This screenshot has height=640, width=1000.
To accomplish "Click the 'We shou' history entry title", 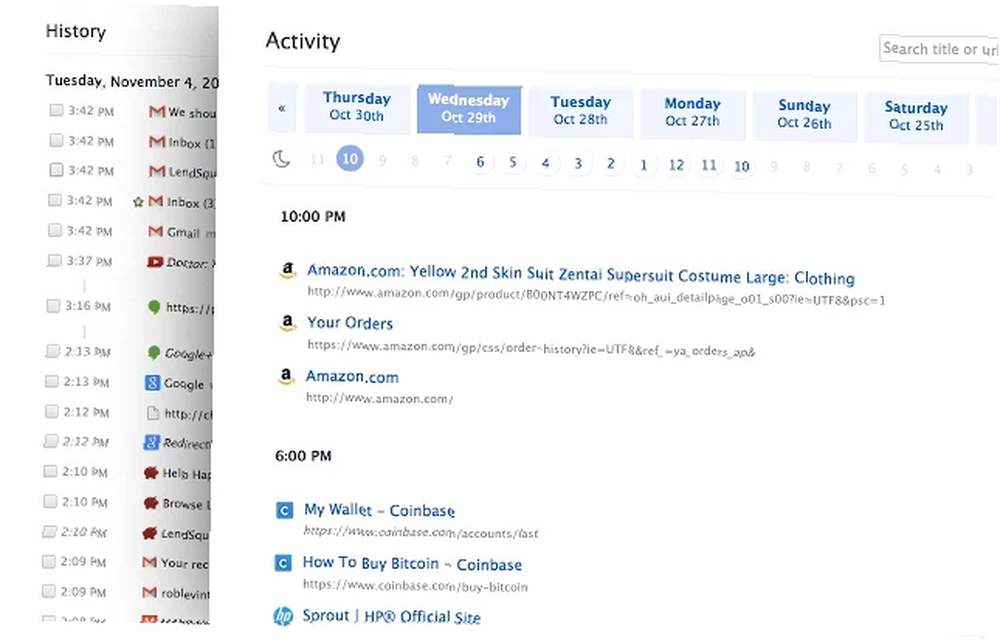I will pos(192,113).
